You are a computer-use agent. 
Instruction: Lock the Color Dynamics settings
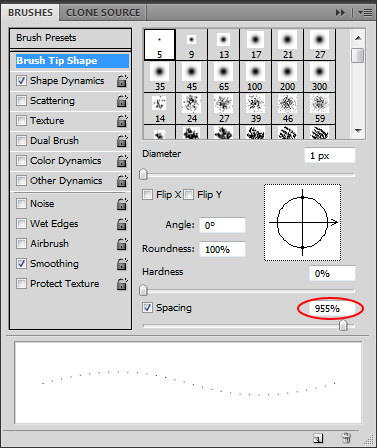[122, 161]
